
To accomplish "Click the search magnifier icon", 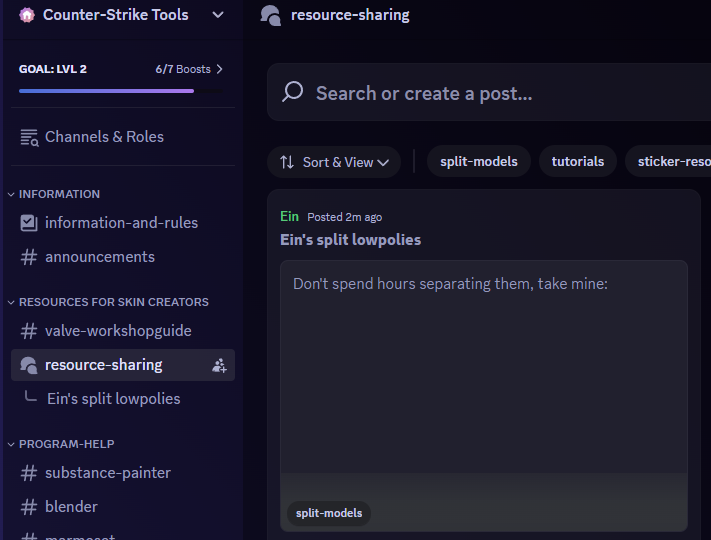I will (x=293, y=93).
